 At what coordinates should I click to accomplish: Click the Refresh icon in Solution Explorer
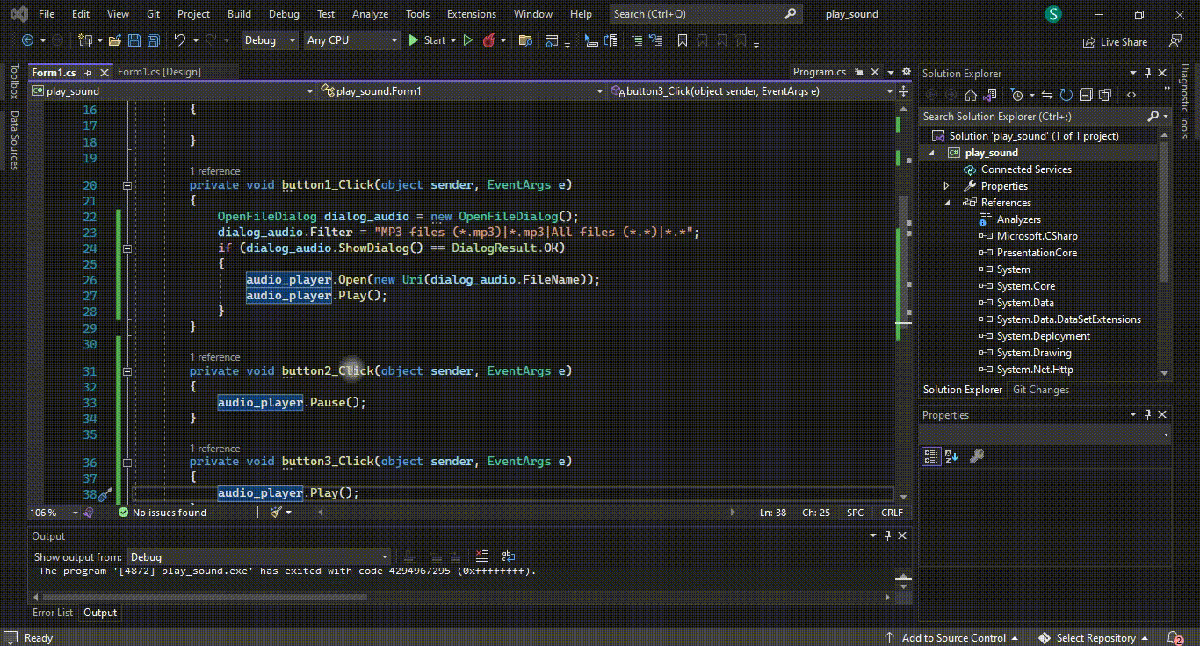[1065, 95]
